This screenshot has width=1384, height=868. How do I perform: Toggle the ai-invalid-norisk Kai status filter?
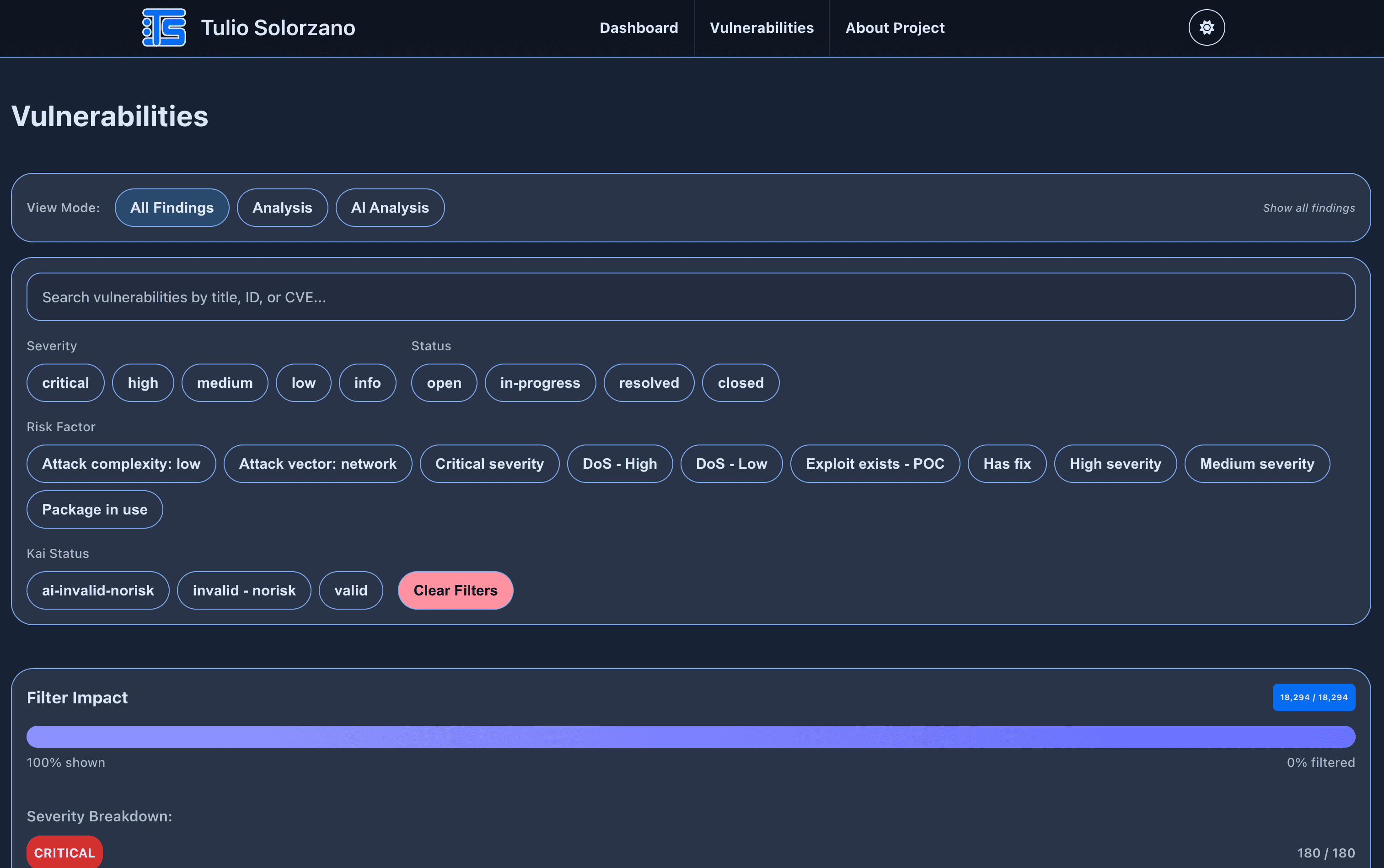[x=97, y=590]
